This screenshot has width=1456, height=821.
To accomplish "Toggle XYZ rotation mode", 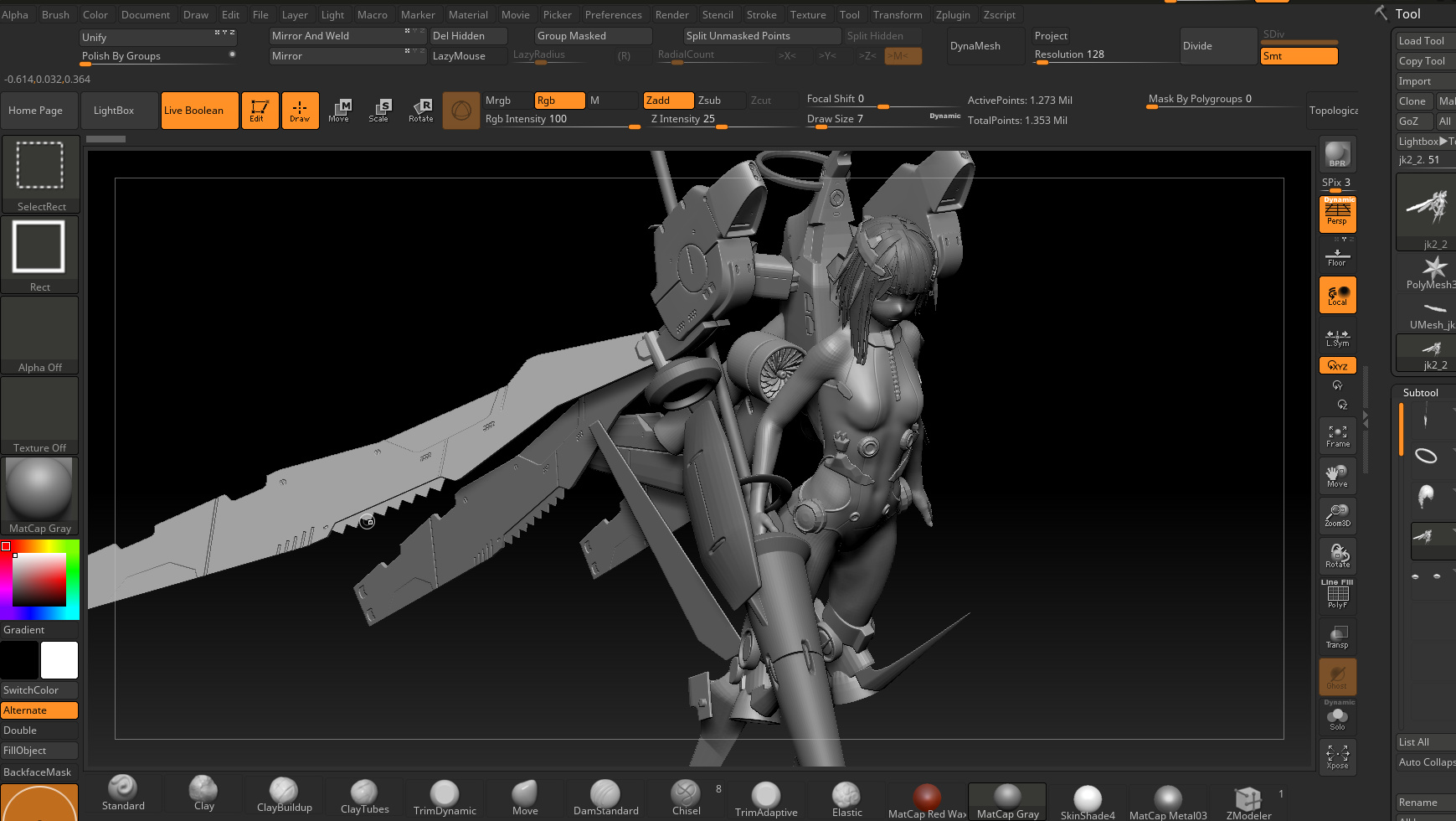I will tap(1337, 365).
